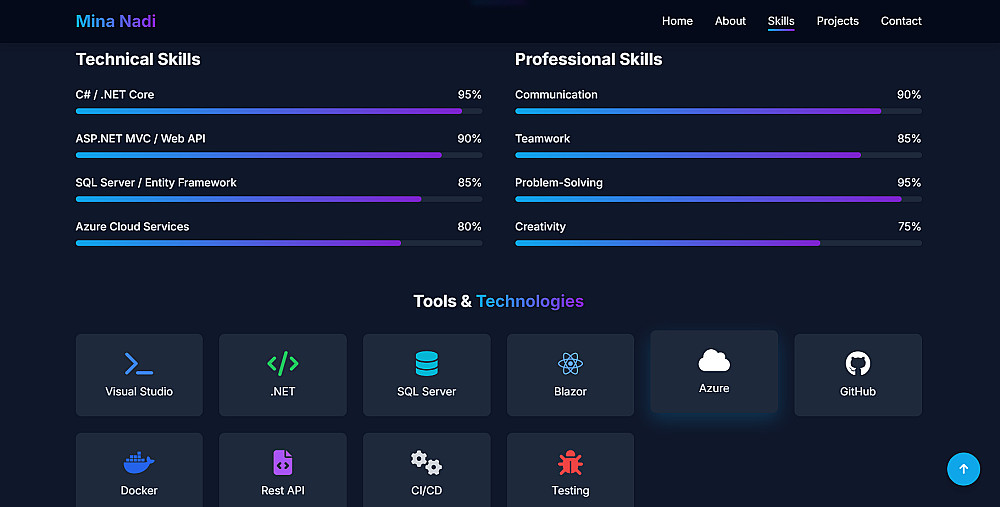Click the Visual Studio card label
This screenshot has width=1000, height=507.
click(x=139, y=392)
